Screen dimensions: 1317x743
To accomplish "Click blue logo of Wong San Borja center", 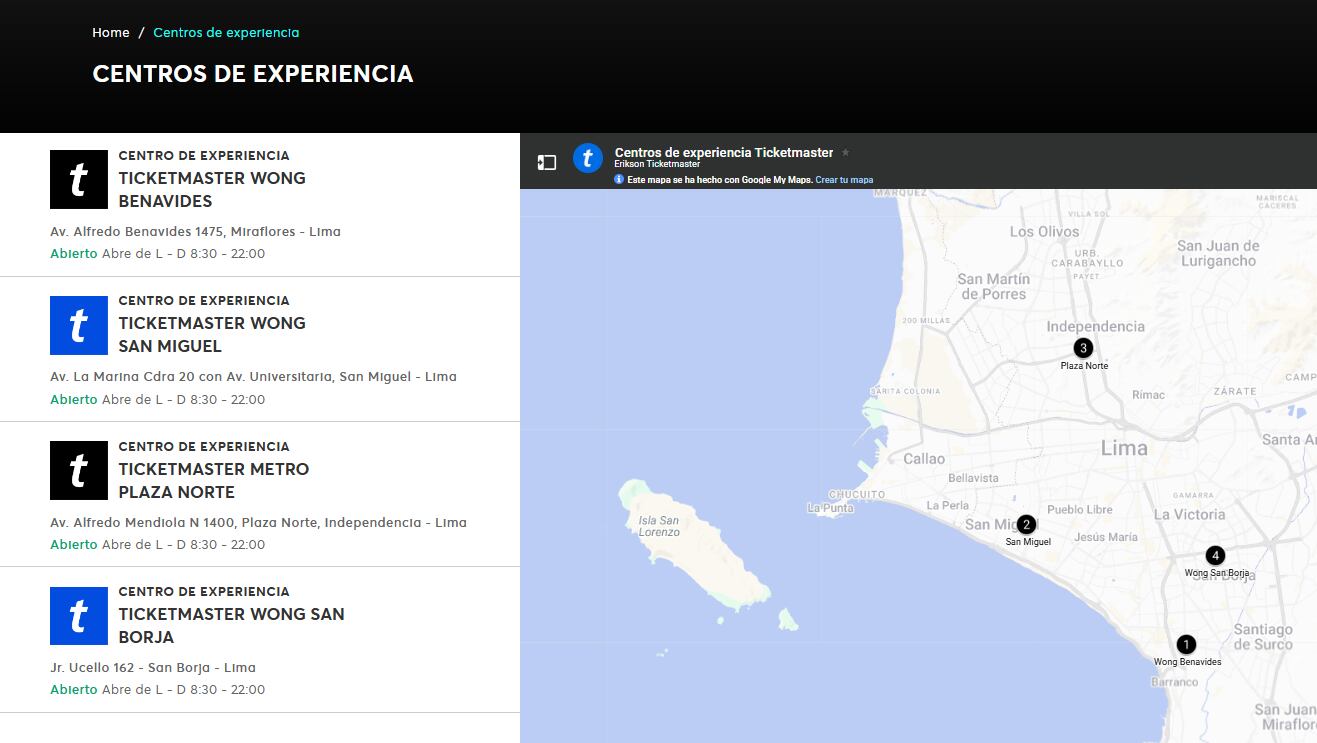I will tap(79, 616).
